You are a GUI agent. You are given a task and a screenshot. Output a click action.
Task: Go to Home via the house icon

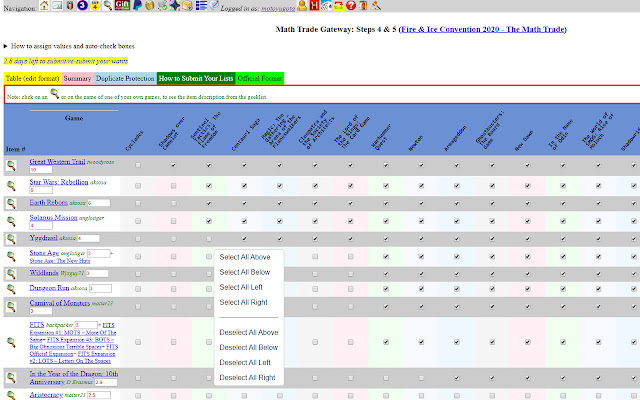44,5
